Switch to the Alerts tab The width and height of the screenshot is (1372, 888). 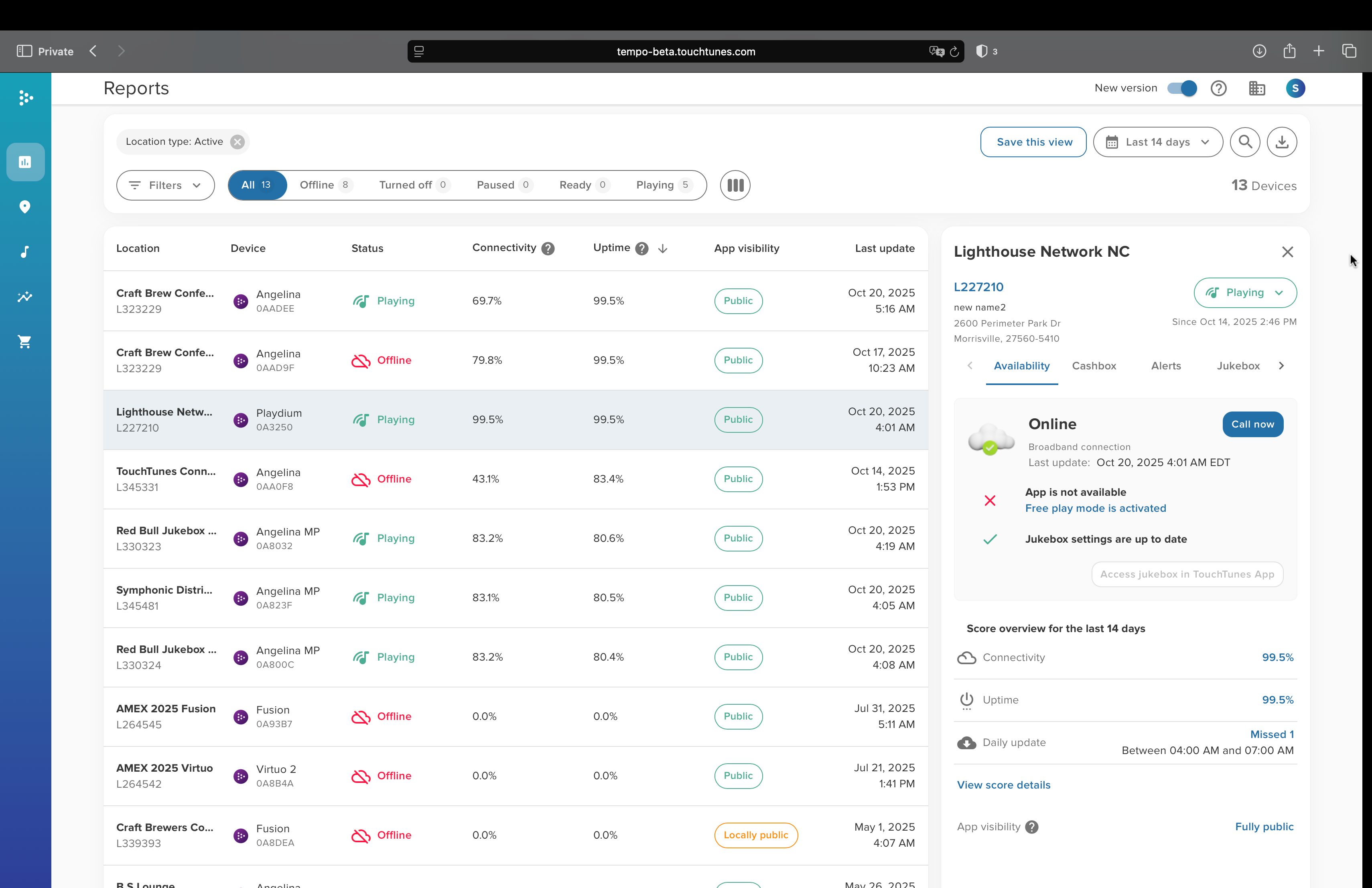pyautogui.click(x=1166, y=366)
